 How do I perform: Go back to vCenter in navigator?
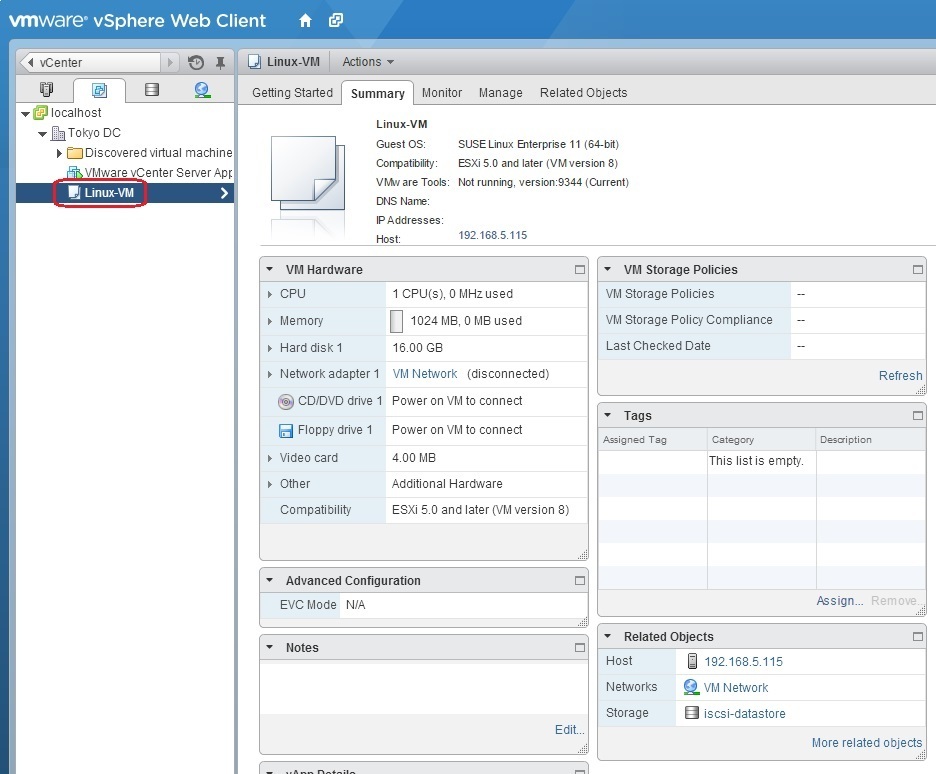pos(91,63)
